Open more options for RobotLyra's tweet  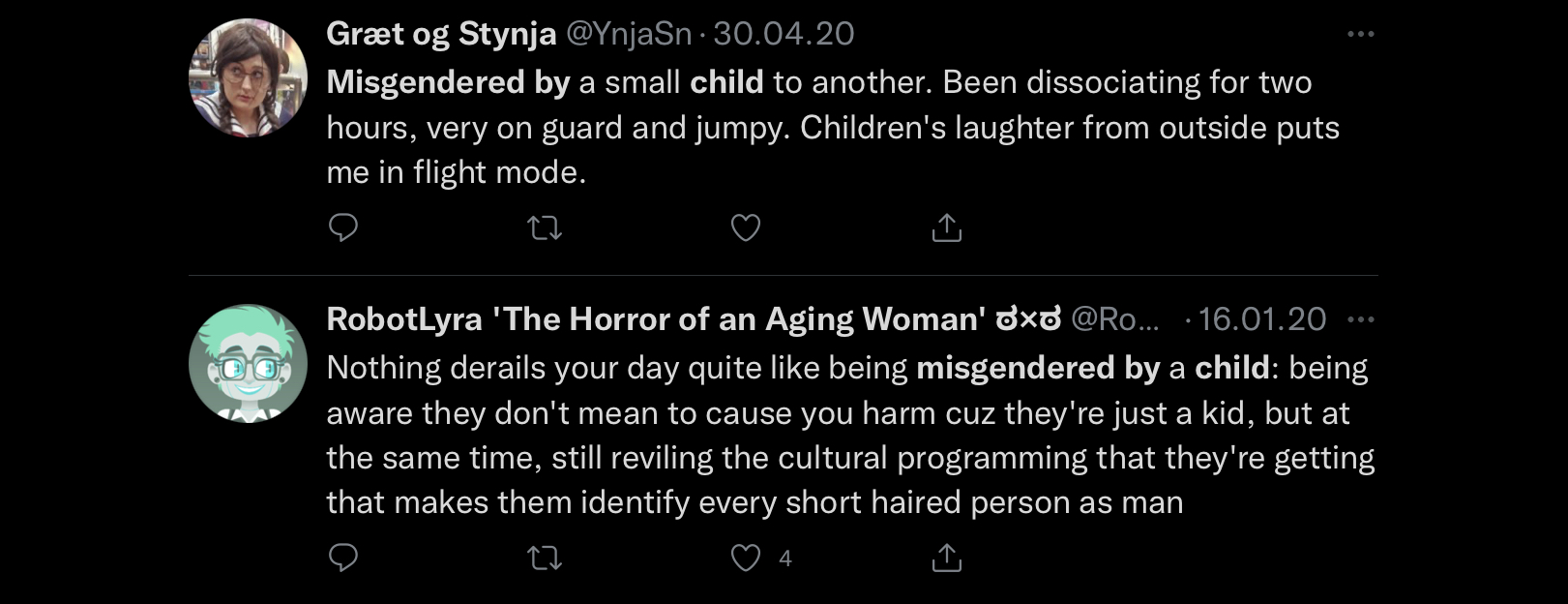tap(1360, 319)
